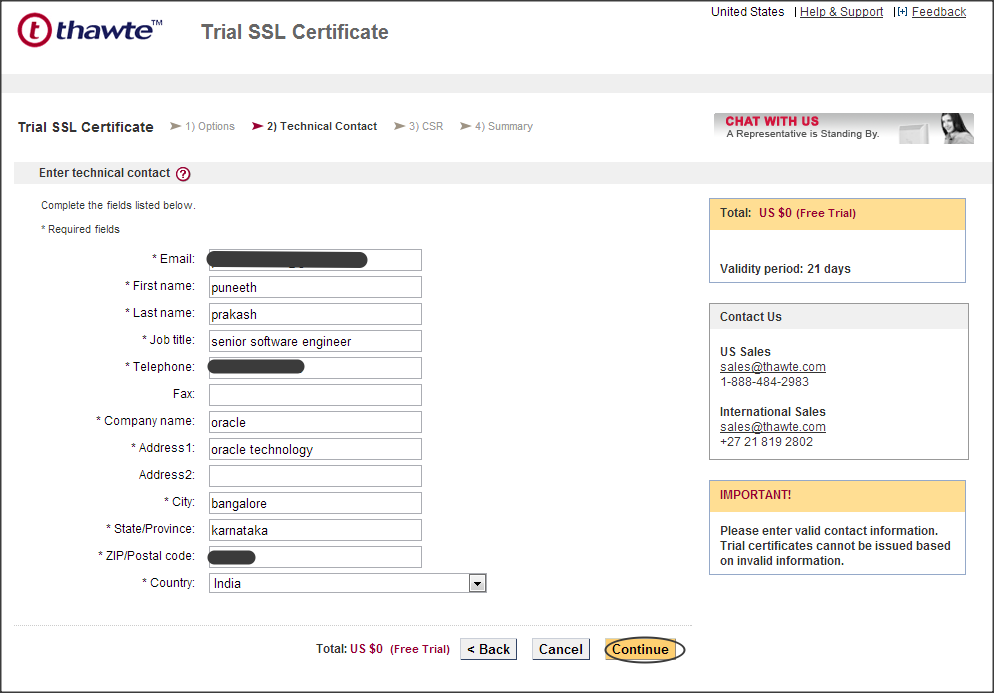Click the international phone number +27 21 819 2802
Image resolution: width=994 pixels, height=693 pixels.
pos(766,442)
